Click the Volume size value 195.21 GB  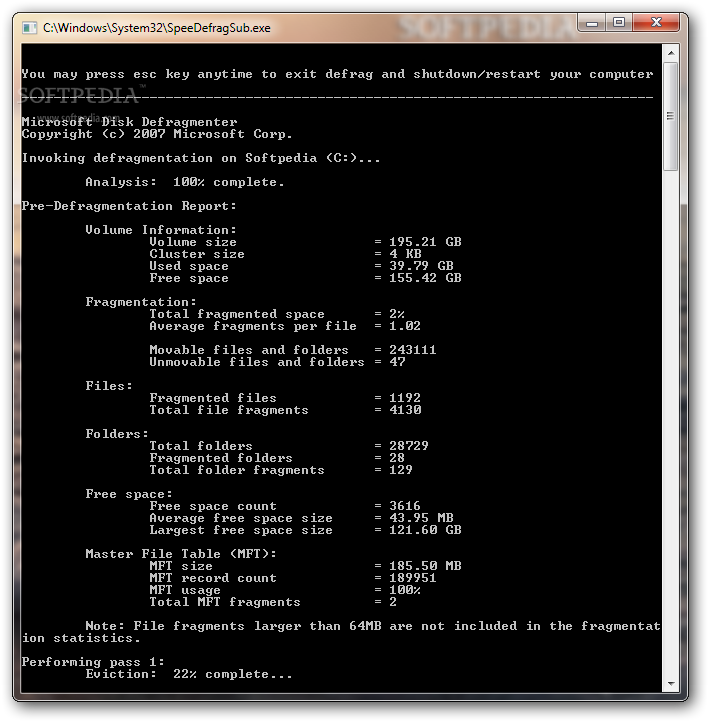425,242
